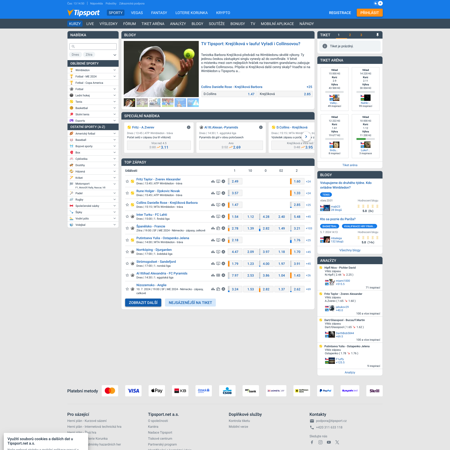The height and width of the screenshot is (450, 450).
Task: Open the ticket settings icon in Tiket header
Action: click(377, 35)
